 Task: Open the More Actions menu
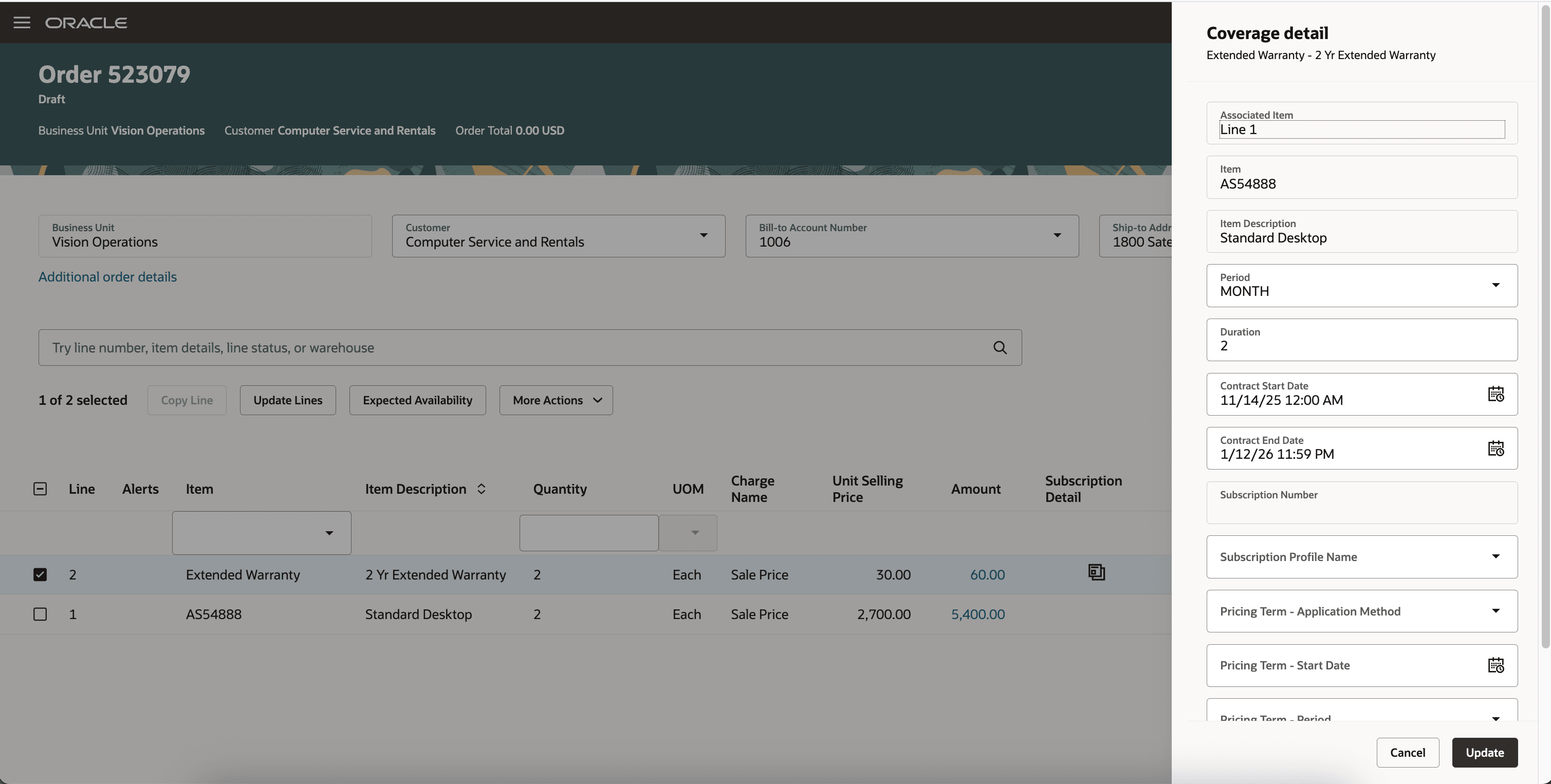click(555, 400)
